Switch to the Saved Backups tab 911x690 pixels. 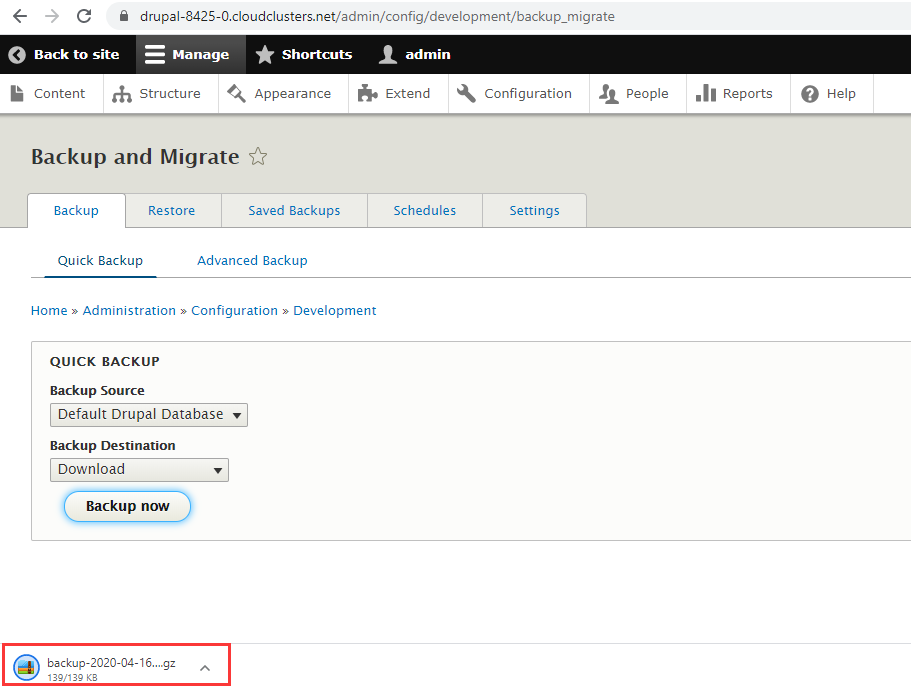click(x=294, y=210)
